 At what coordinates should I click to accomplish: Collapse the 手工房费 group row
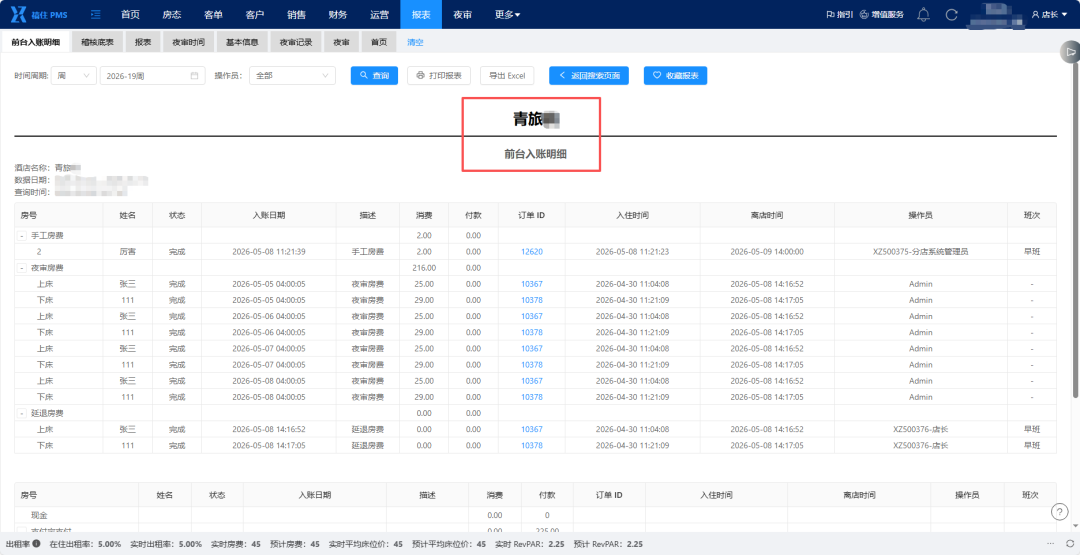(21, 235)
